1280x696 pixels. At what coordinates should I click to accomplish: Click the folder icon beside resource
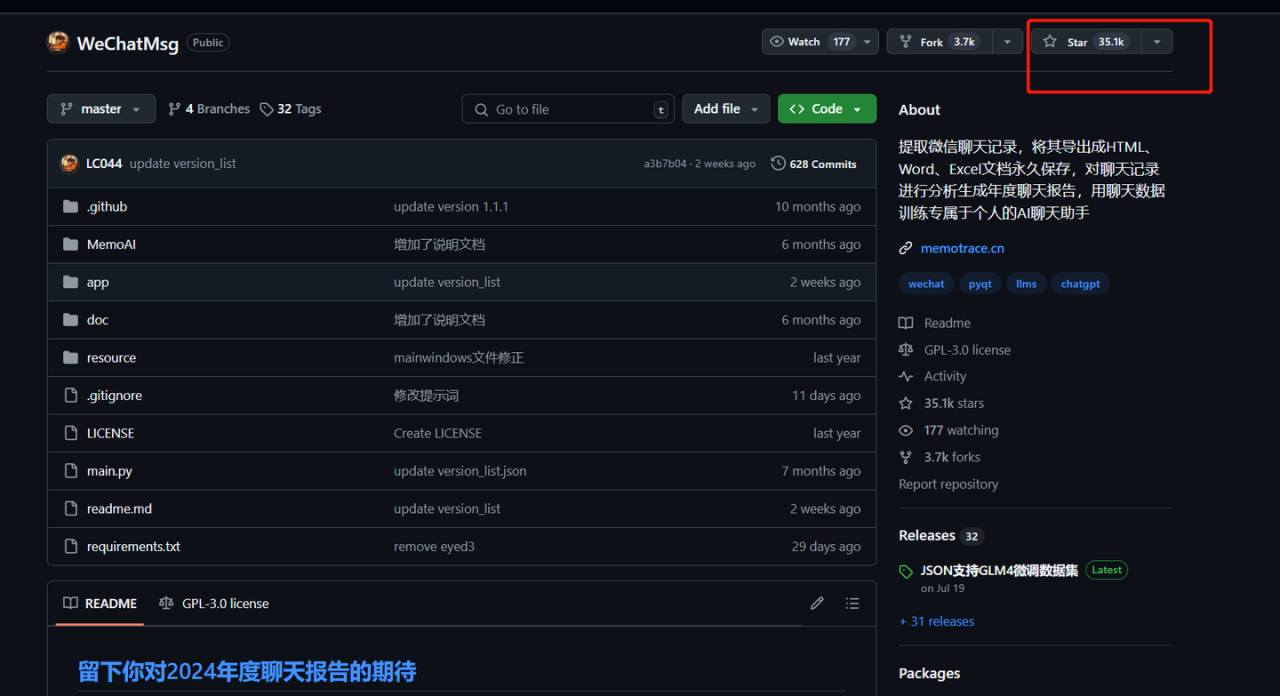70,357
